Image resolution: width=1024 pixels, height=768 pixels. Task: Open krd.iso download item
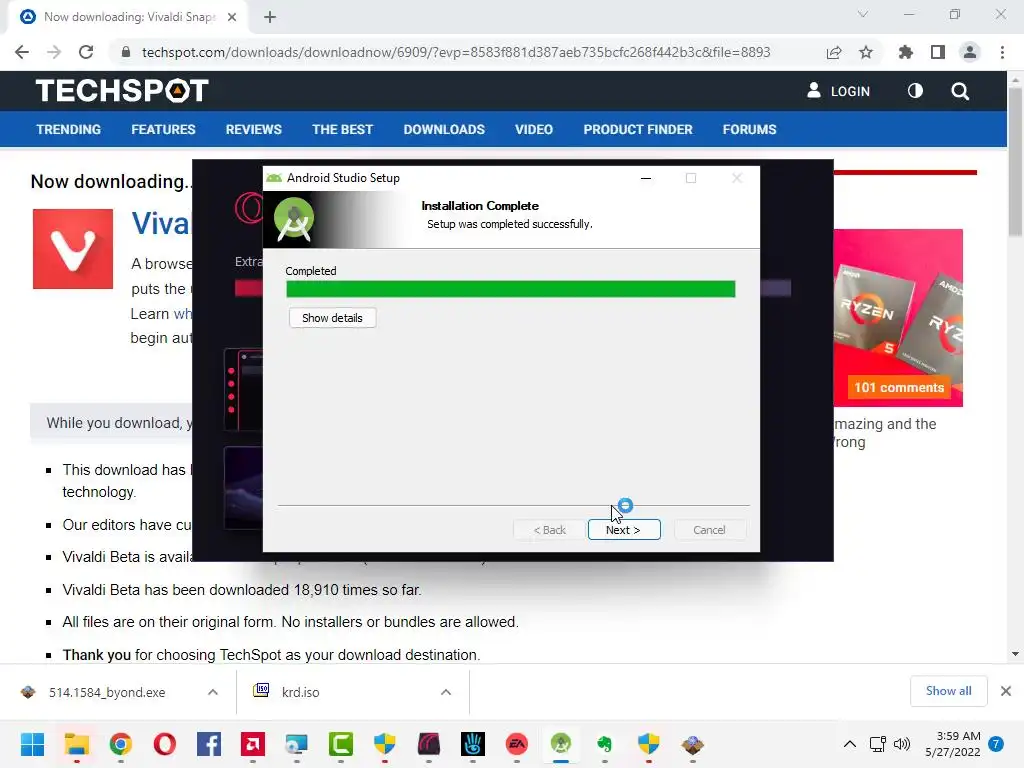coord(300,692)
